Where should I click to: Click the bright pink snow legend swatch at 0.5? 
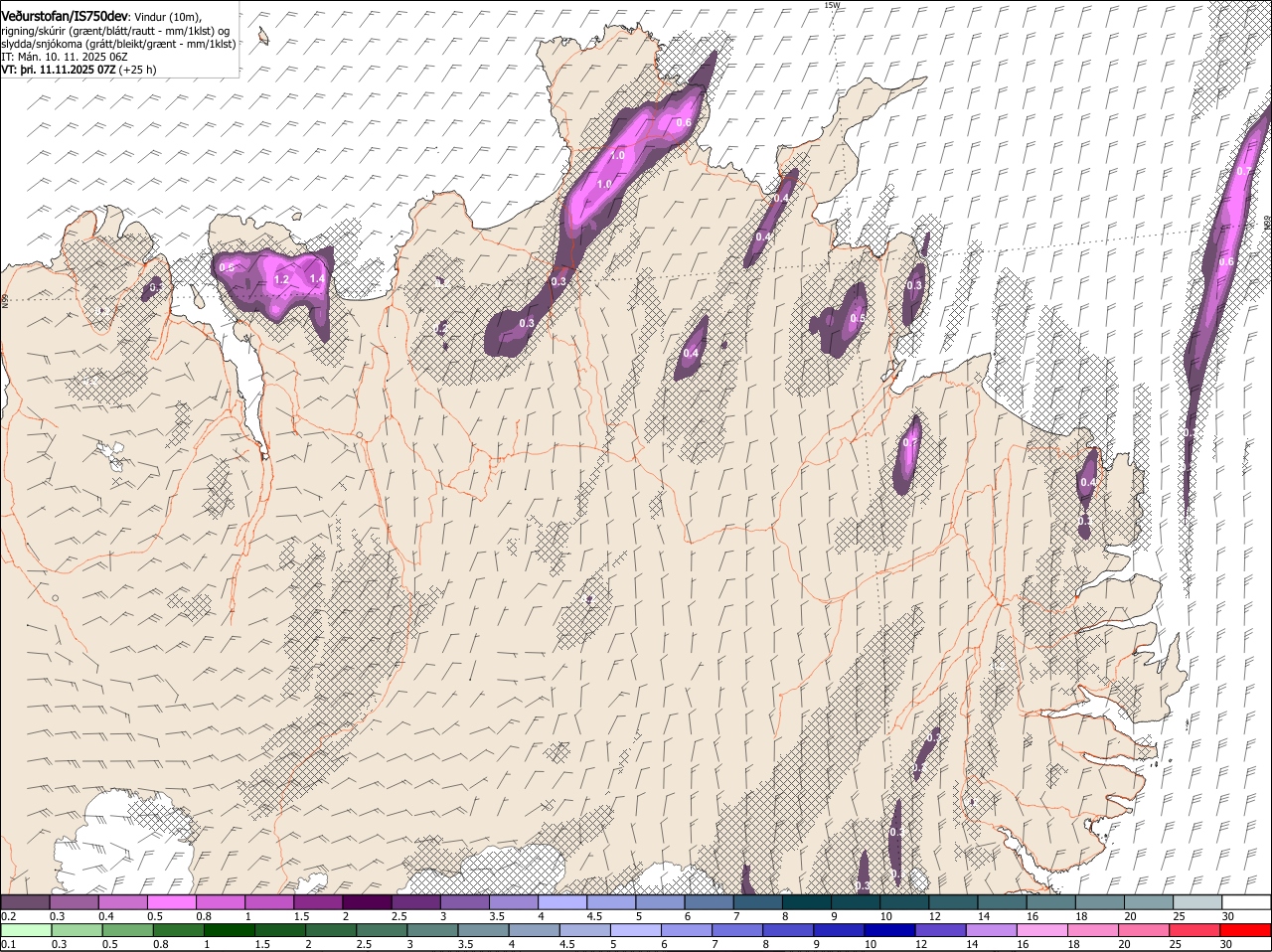[x=171, y=902]
